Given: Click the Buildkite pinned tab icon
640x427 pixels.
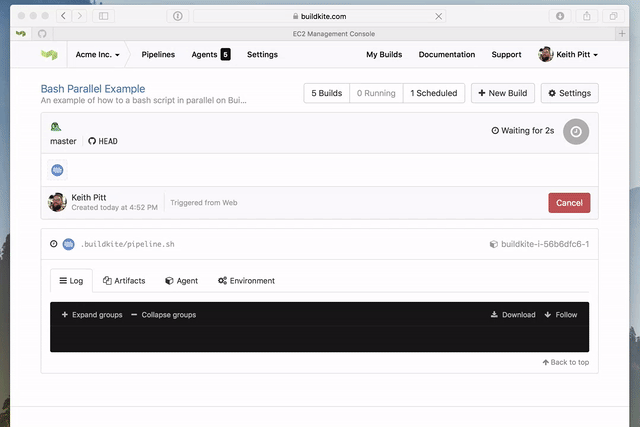Looking at the screenshot, I should pos(21,33).
